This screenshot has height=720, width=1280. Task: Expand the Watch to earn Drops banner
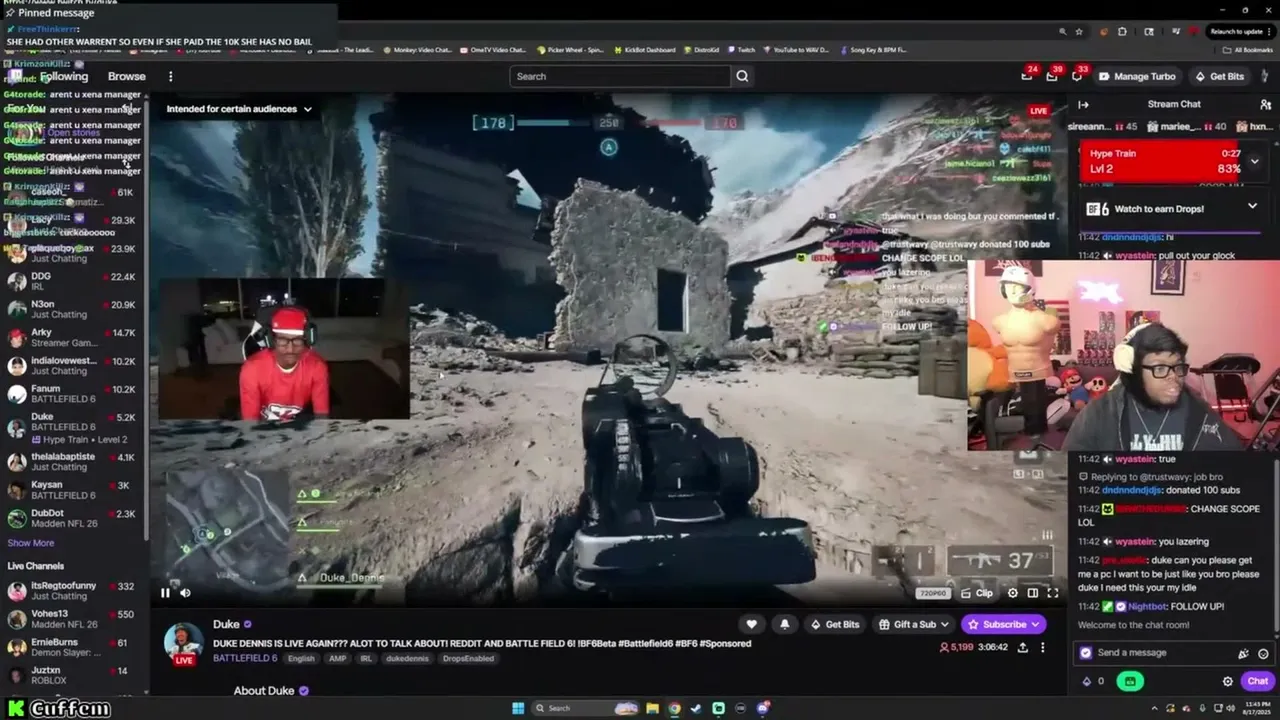[1252, 207]
